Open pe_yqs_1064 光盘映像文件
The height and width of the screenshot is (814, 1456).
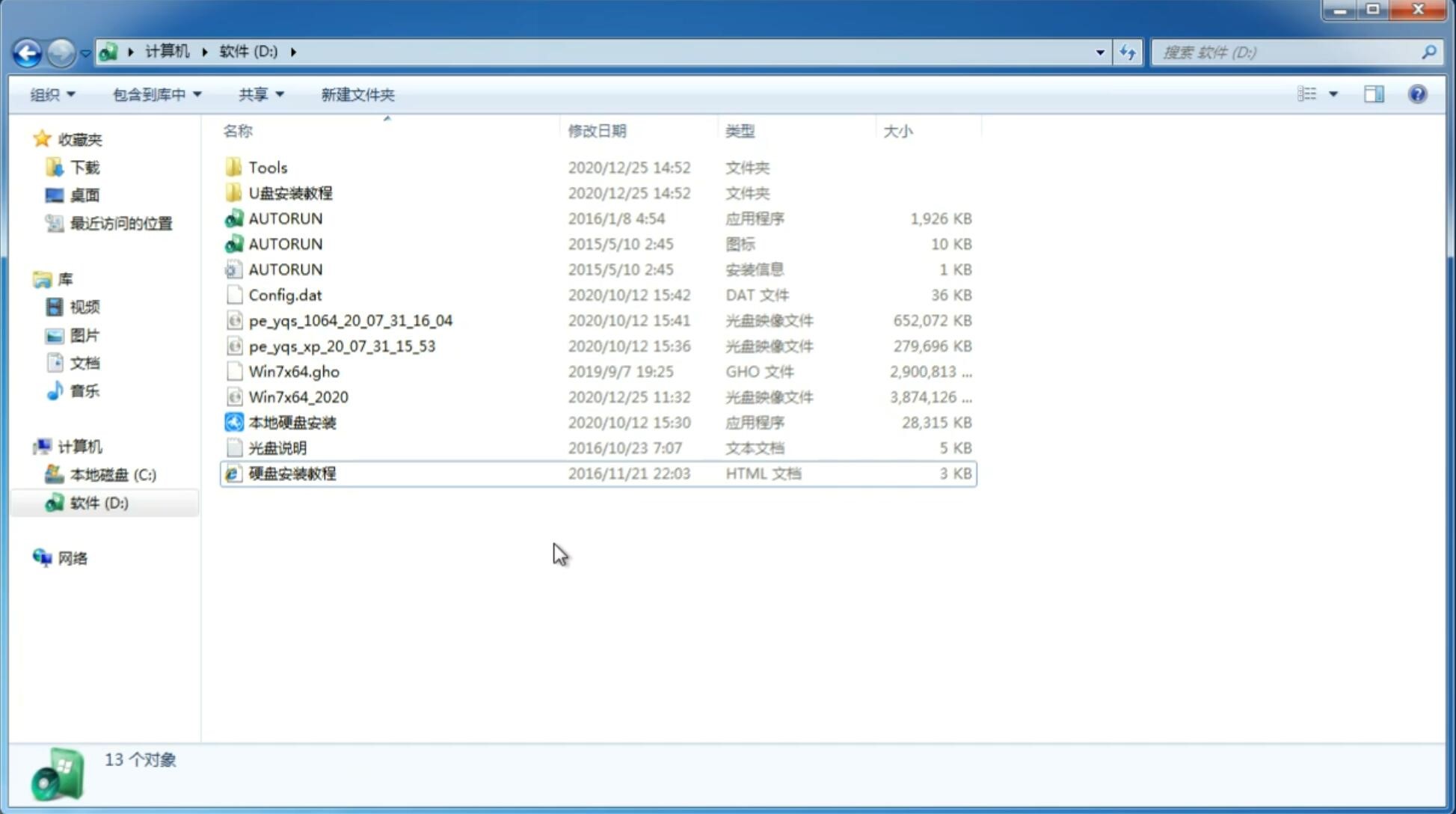click(x=350, y=320)
